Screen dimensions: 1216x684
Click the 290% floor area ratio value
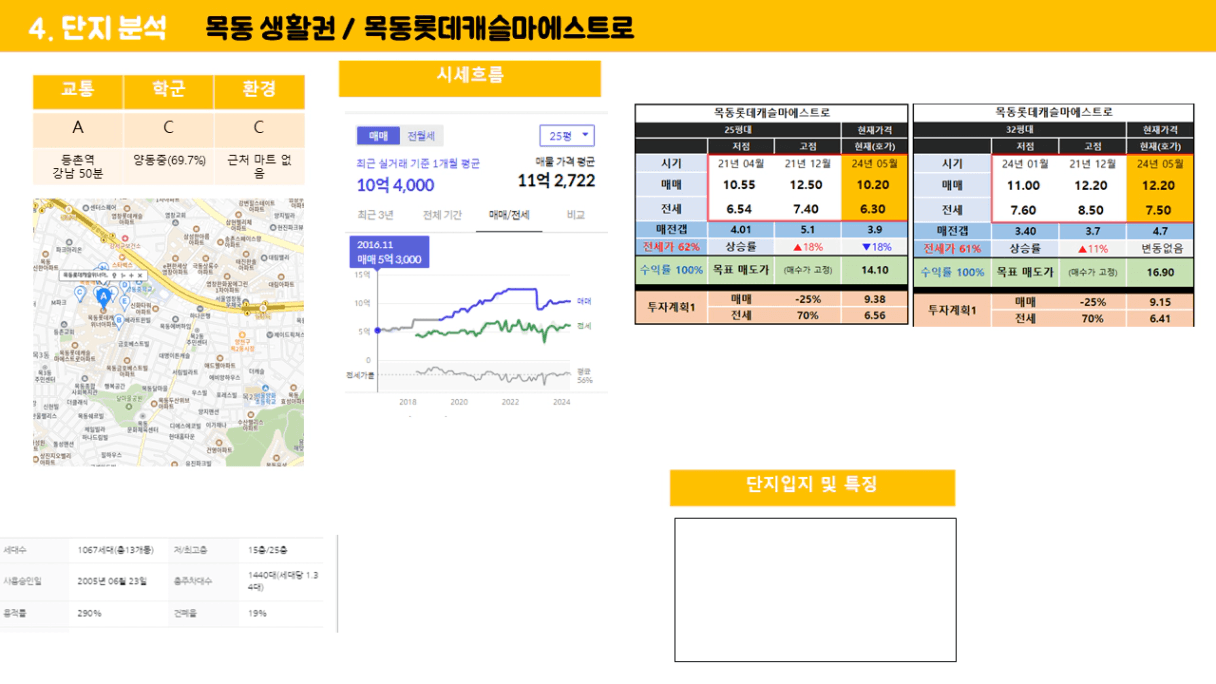tap(89, 613)
